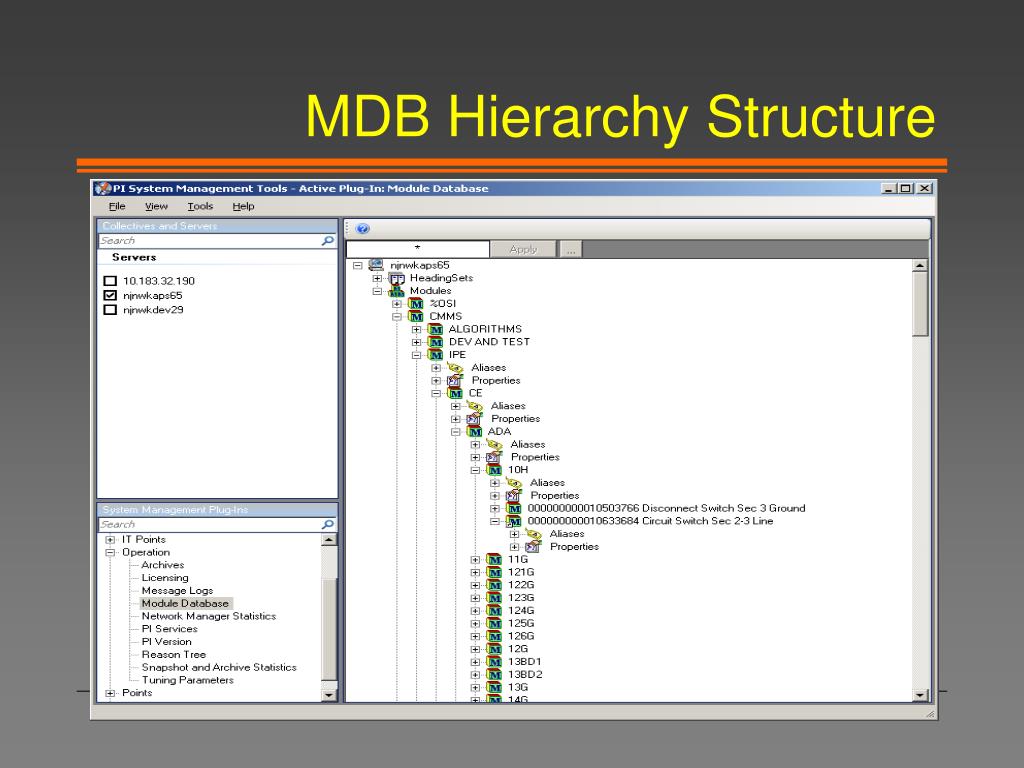
Task: Check the njnwkdev29 server checkbox
Action: [110, 310]
